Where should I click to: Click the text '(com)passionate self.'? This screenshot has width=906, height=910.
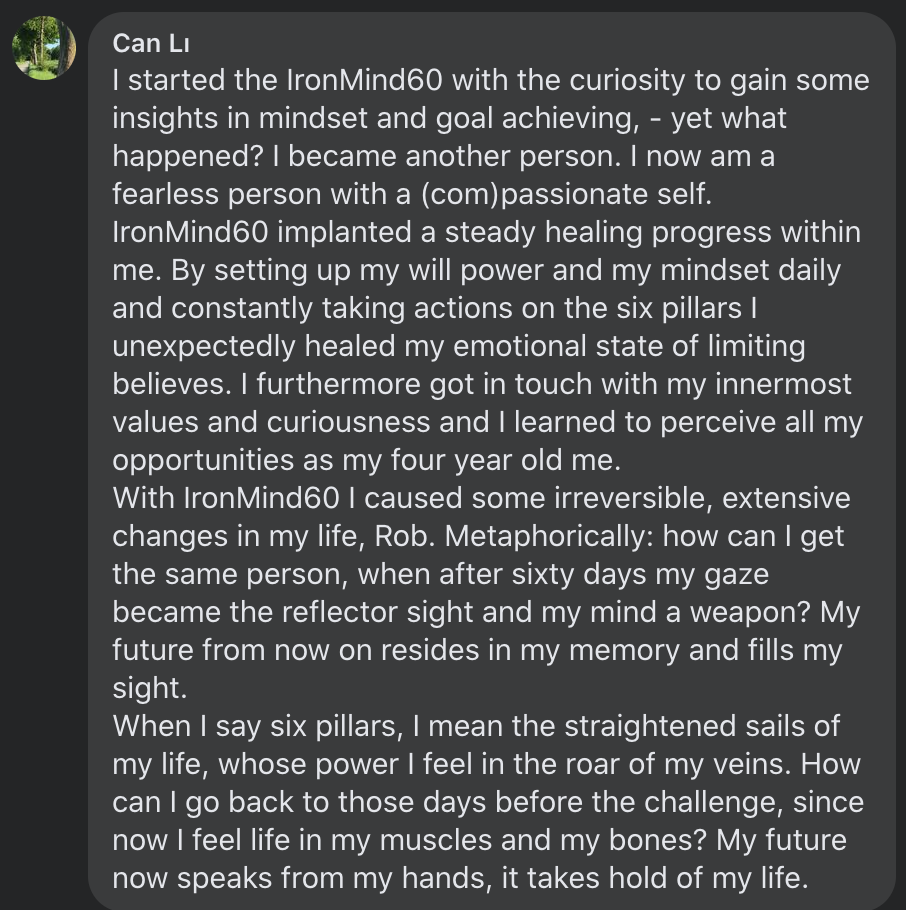(x=566, y=194)
